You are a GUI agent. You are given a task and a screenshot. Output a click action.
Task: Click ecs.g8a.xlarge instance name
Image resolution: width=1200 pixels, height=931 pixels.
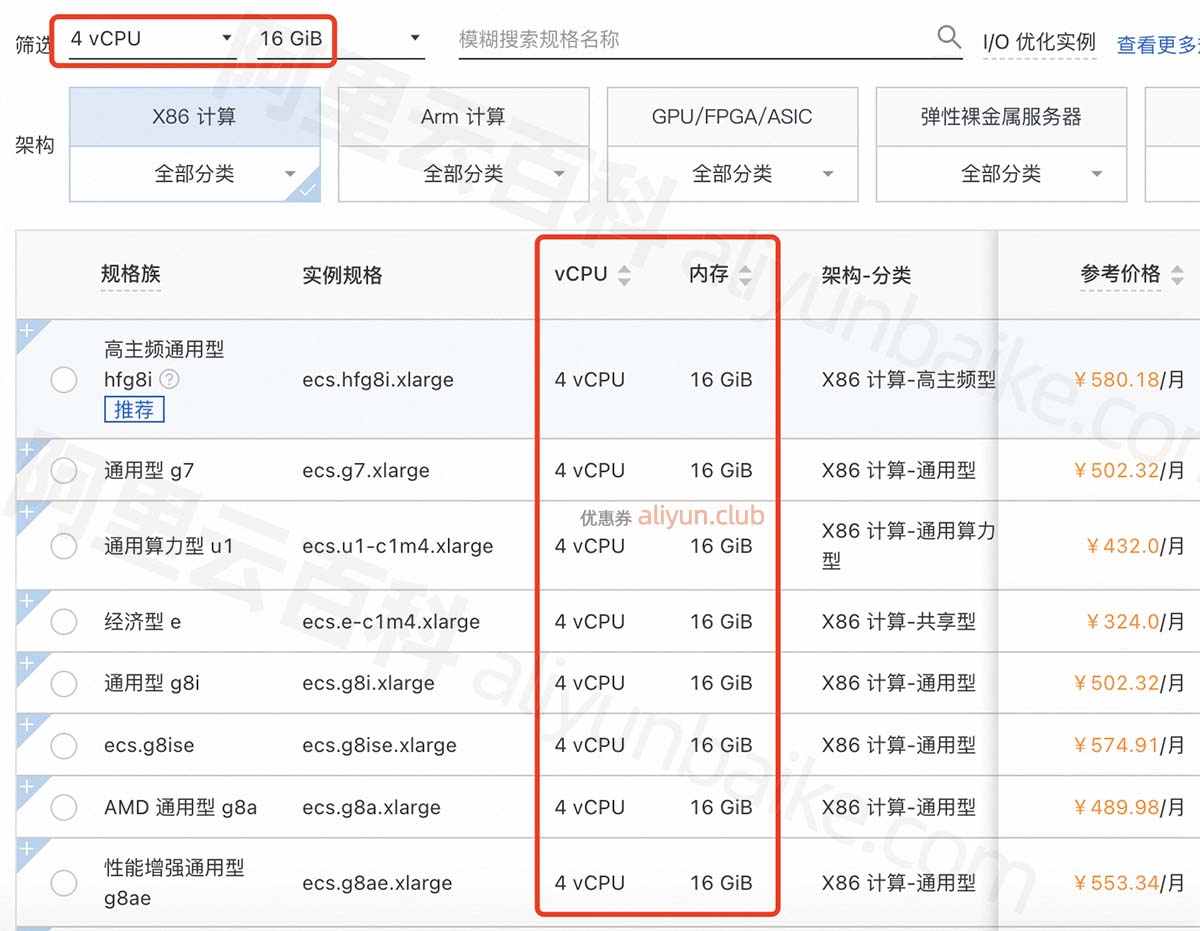click(372, 808)
